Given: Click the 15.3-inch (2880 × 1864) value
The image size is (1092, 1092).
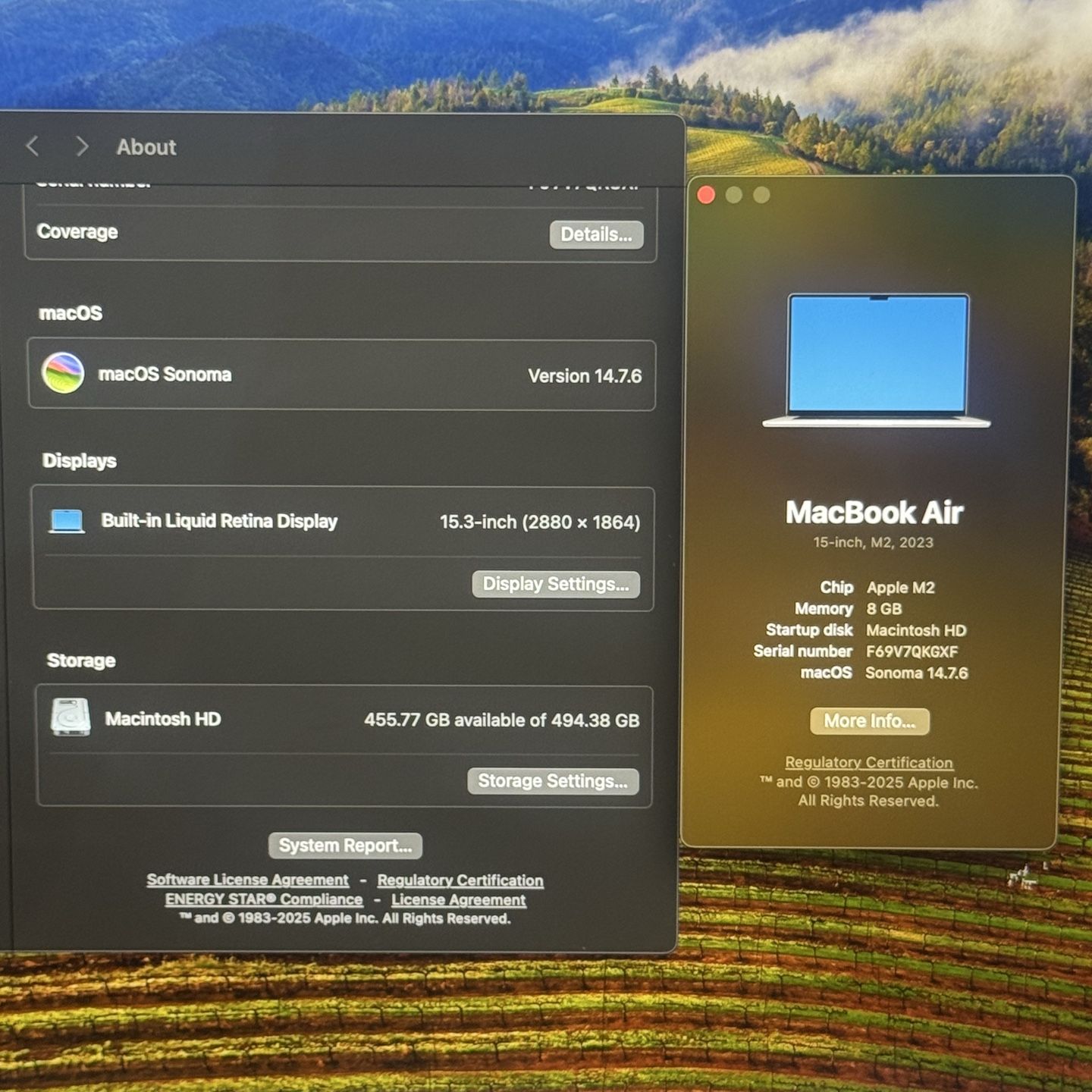Looking at the screenshot, I should click(x=540, y=522).
